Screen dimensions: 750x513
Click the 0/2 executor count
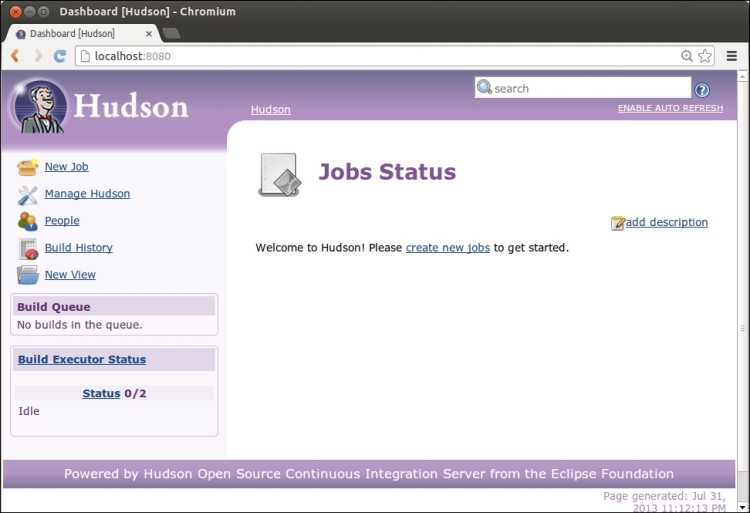pyautogui.click(x=135, y=393)
